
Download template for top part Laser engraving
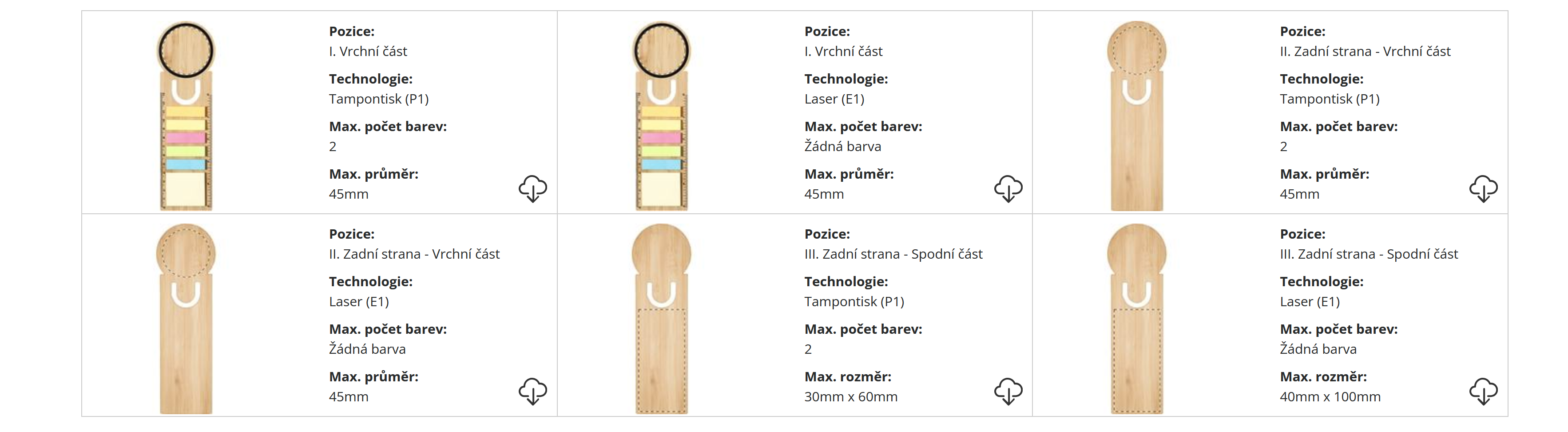coord(1008,188)
